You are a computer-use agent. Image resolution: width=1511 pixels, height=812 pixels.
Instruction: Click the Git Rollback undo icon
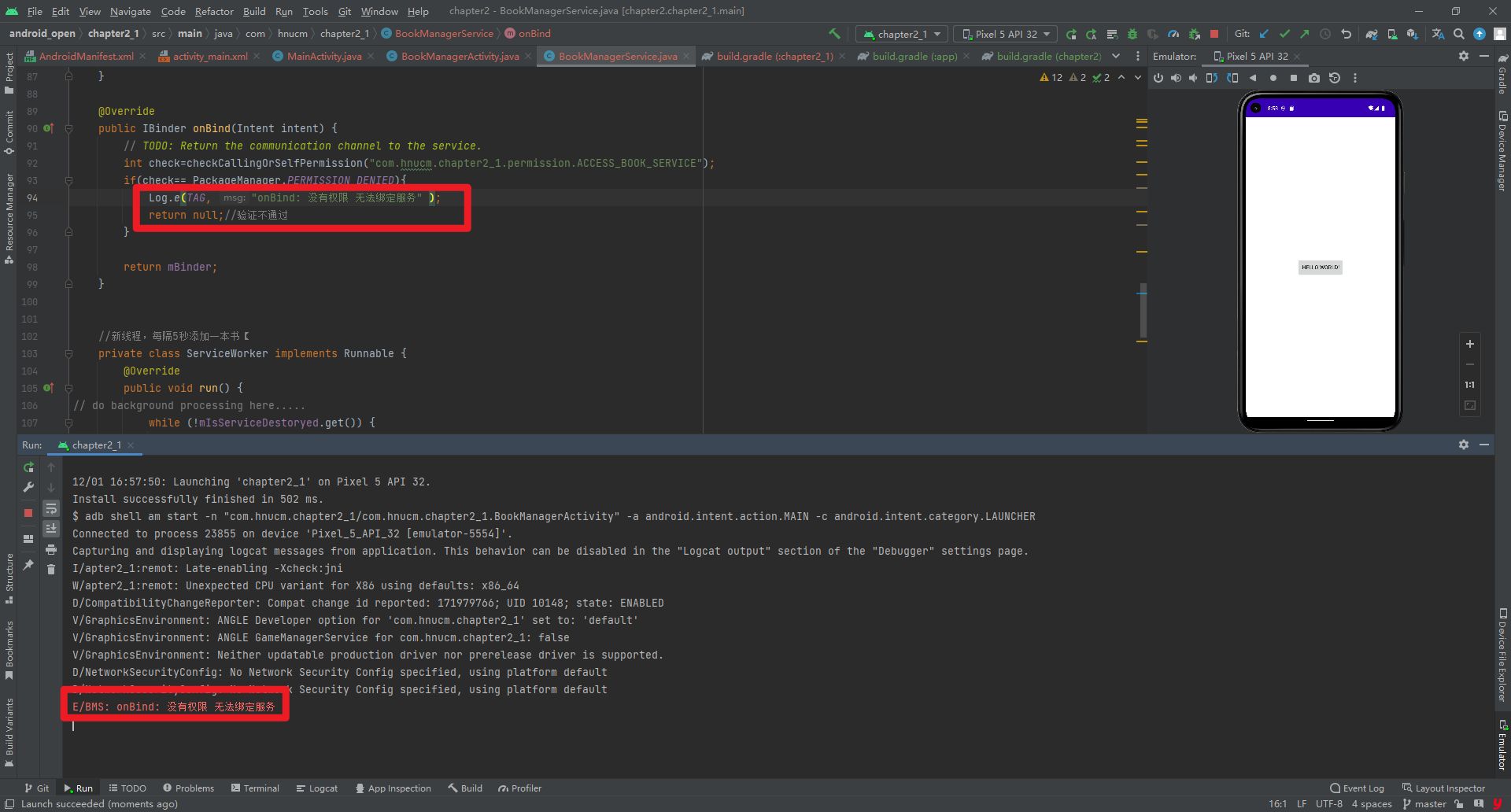point(1346,34)
